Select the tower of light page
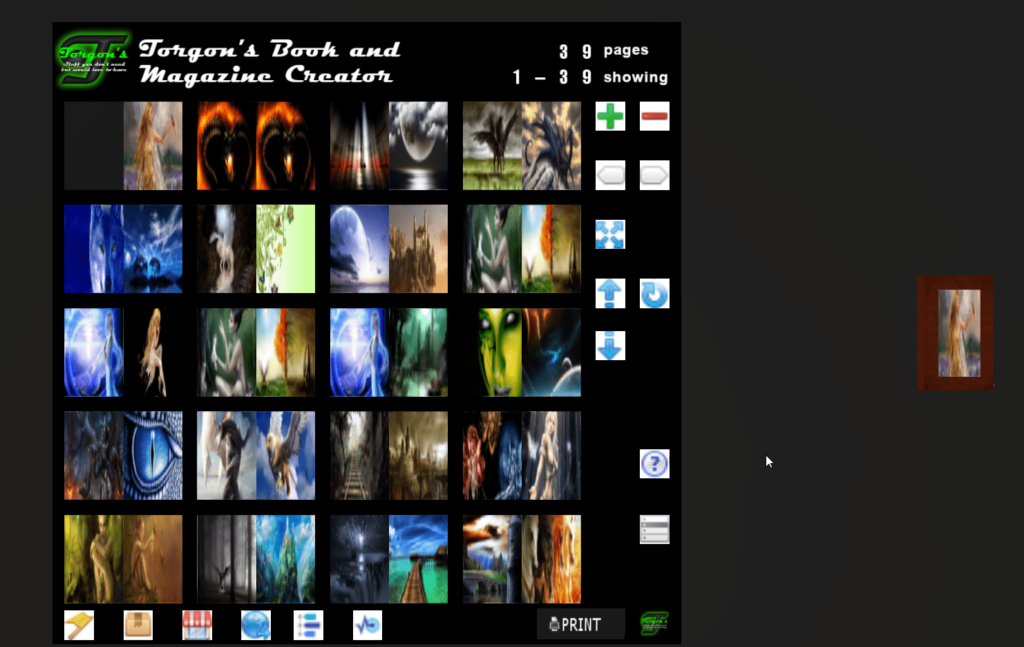1024x647 pixels. pos(359,146)
